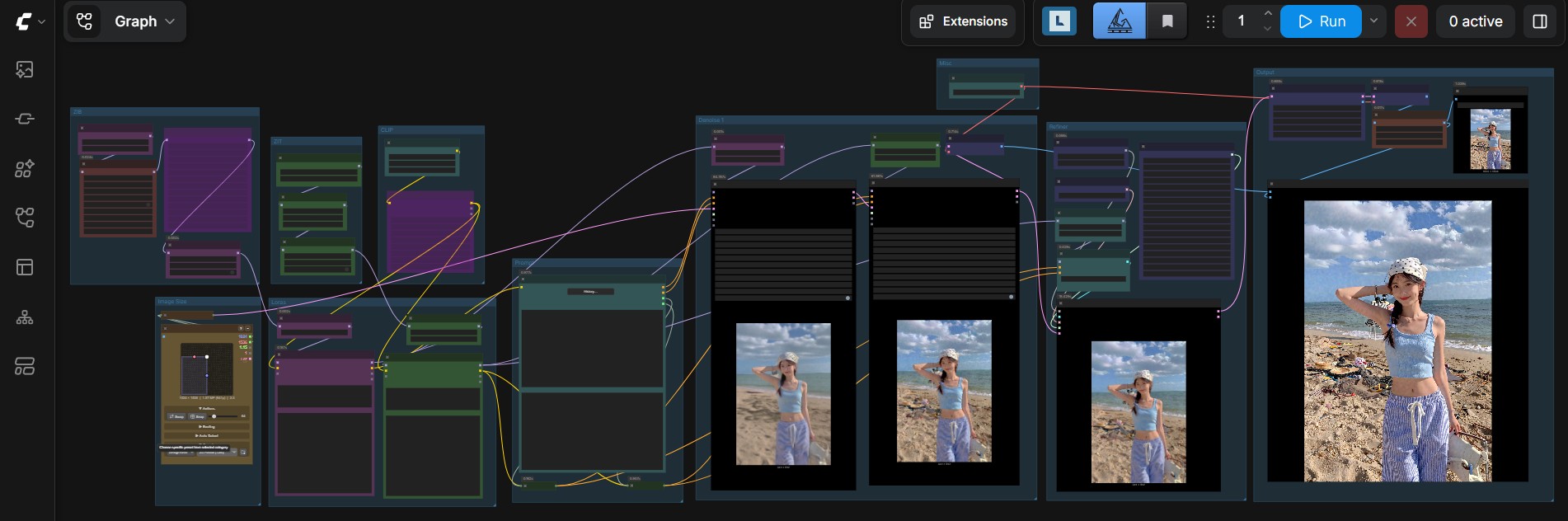
Task: Open the apps with sparkle sidebar panel
Action: point(25,169)
